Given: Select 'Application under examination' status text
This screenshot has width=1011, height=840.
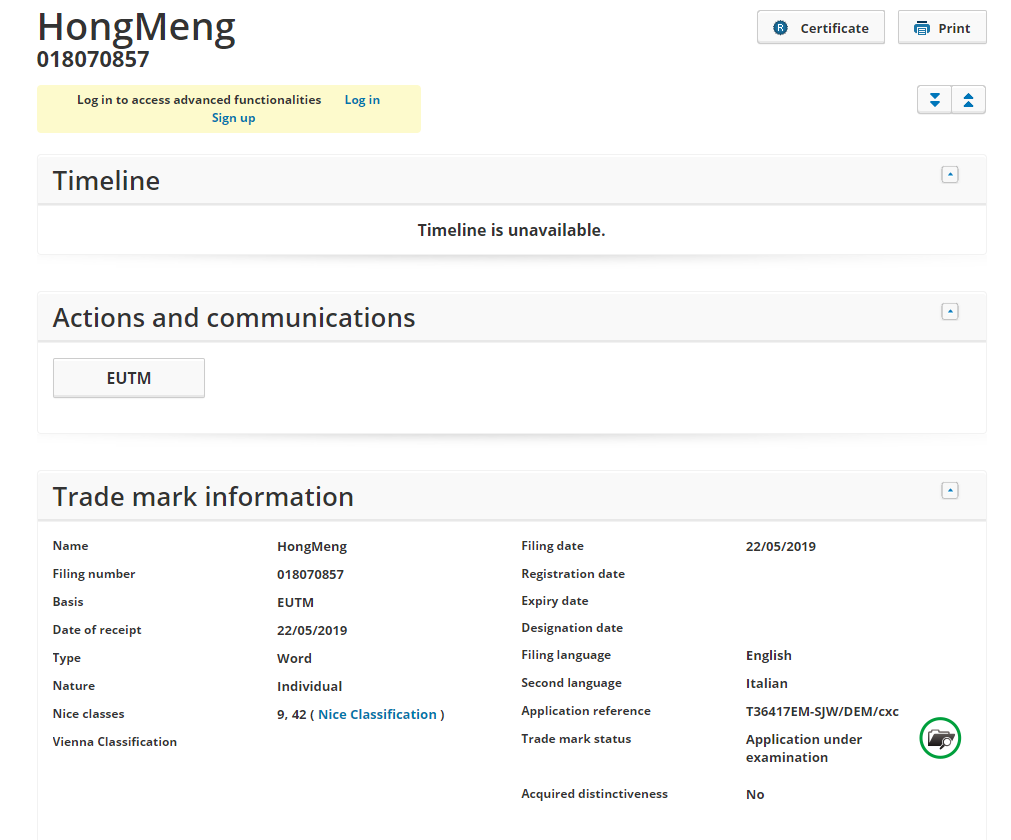Looking at the screenshot, I should click(x=804, y=748).
